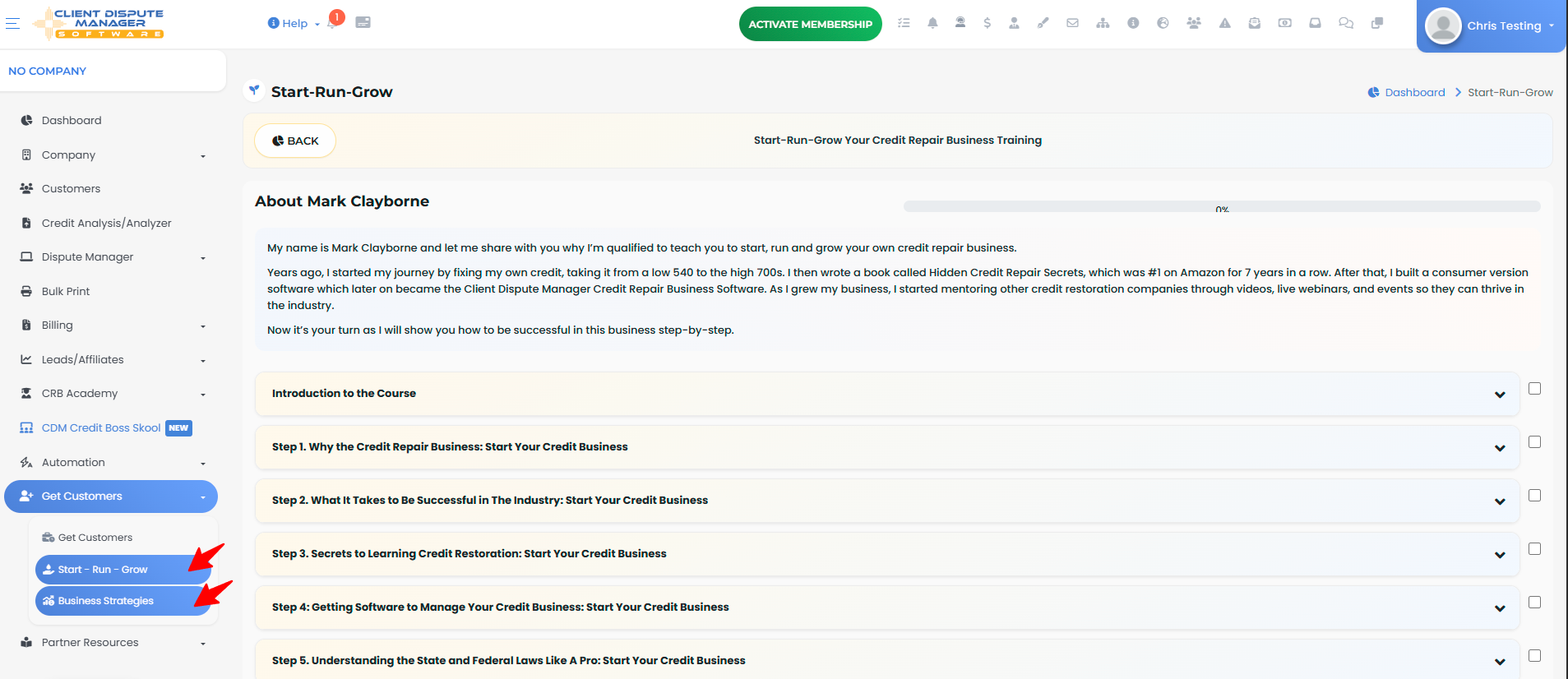Follow the Dashboard breadcrumb link

(x=1414, y=92)
